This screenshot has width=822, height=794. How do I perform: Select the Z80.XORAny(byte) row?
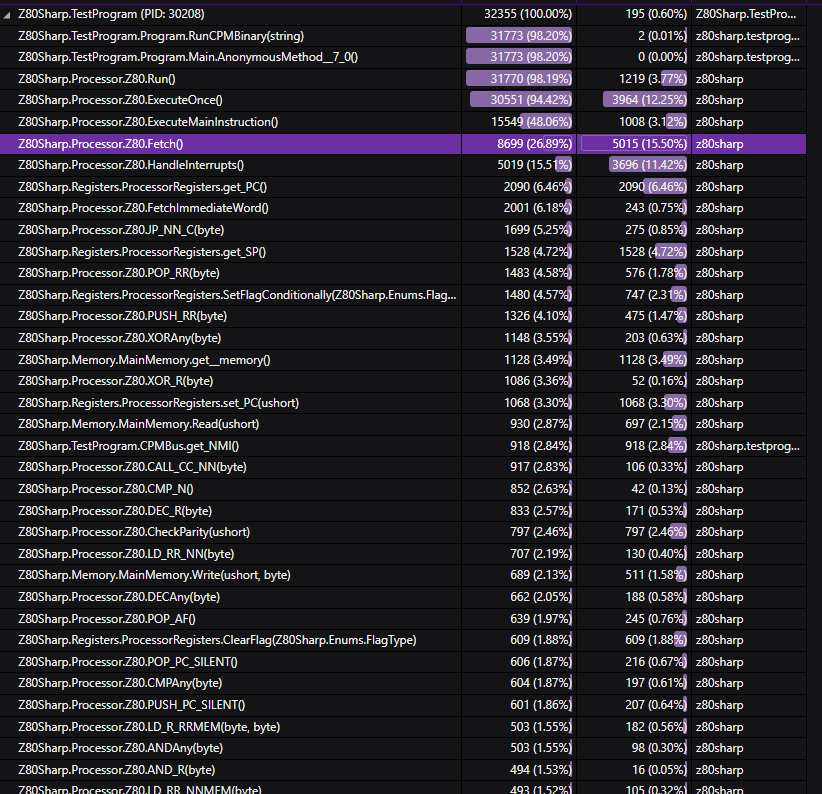click(403, 338)
